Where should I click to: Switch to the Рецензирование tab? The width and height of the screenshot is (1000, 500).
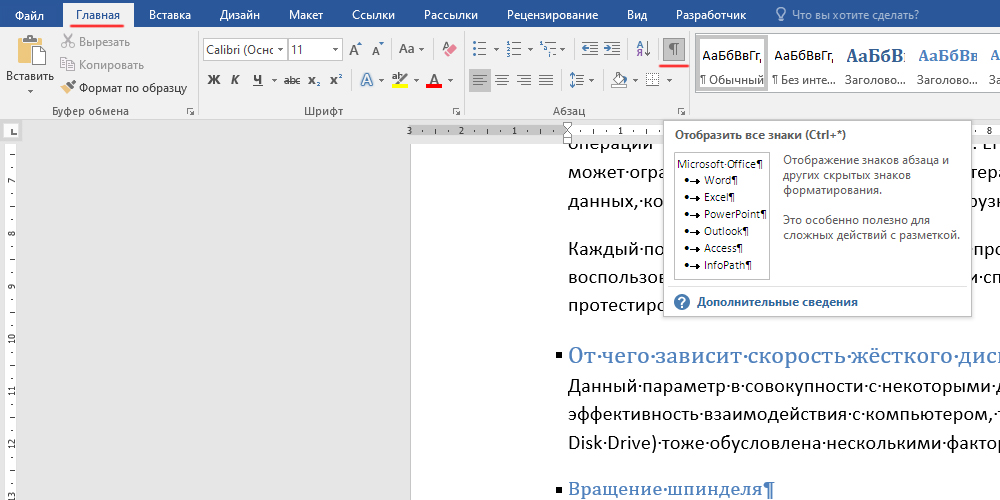(553, 15)
